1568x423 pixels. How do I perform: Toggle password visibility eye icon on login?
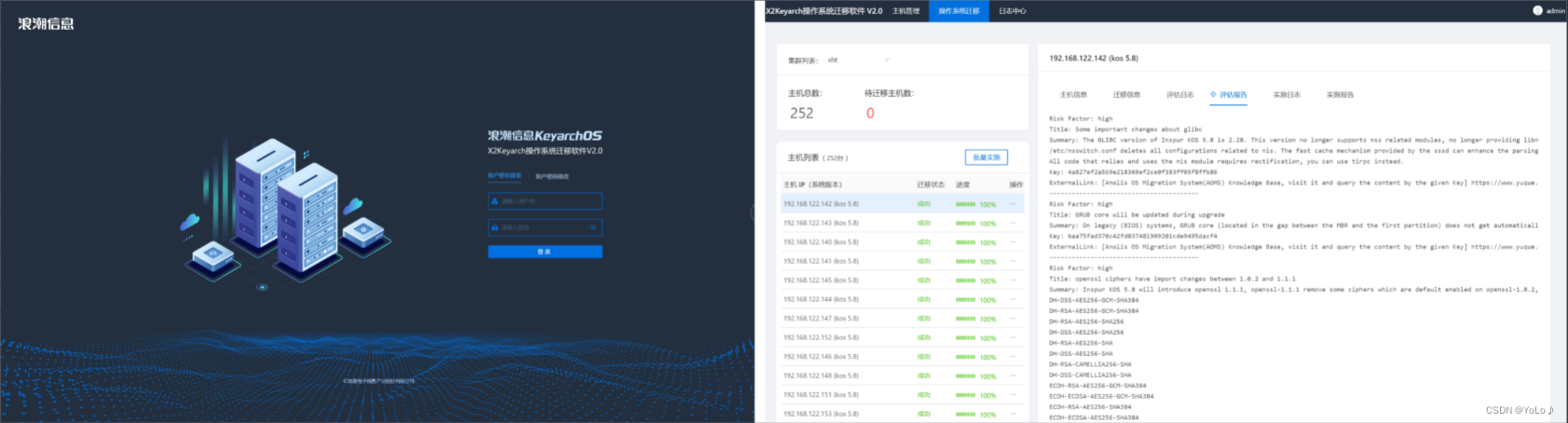(x=593, y=227)
